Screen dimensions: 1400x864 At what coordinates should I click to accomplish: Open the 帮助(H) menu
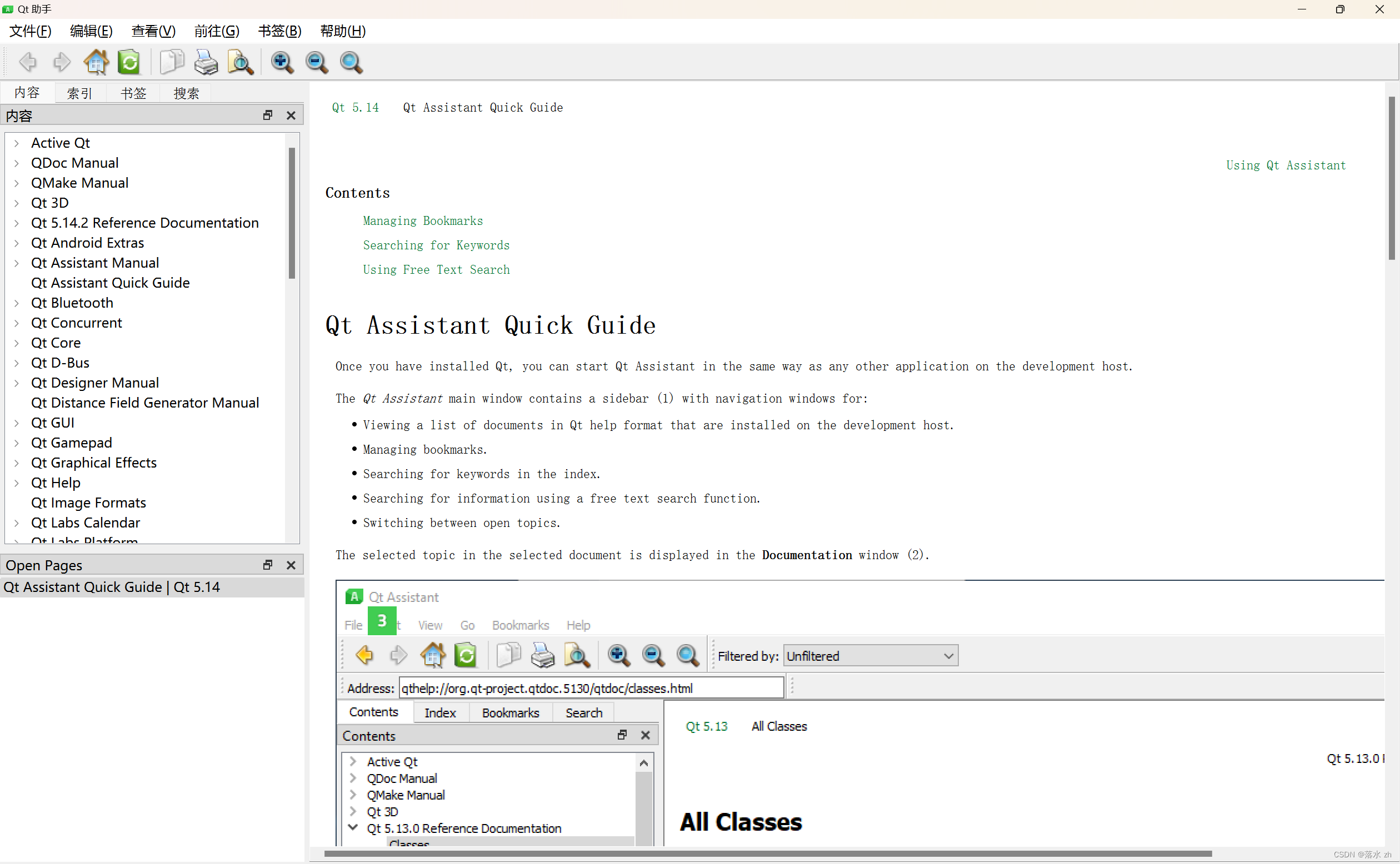(343, 31)
